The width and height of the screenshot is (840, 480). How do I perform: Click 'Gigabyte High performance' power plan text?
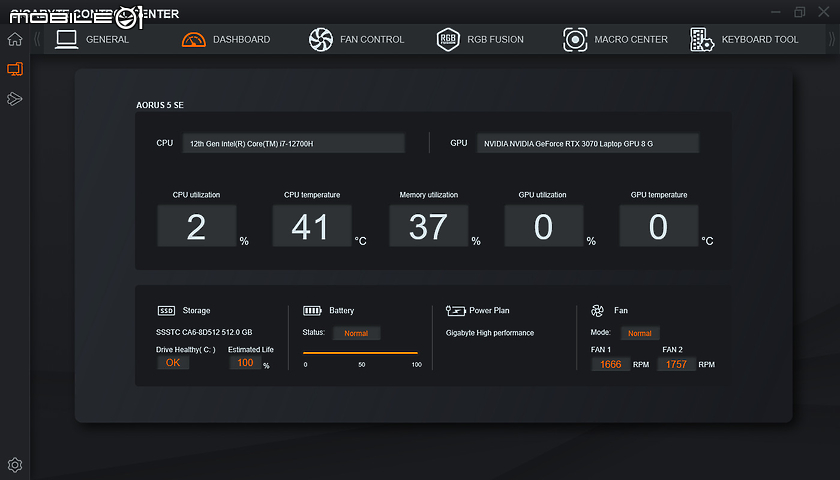click(x=490, y=333)
